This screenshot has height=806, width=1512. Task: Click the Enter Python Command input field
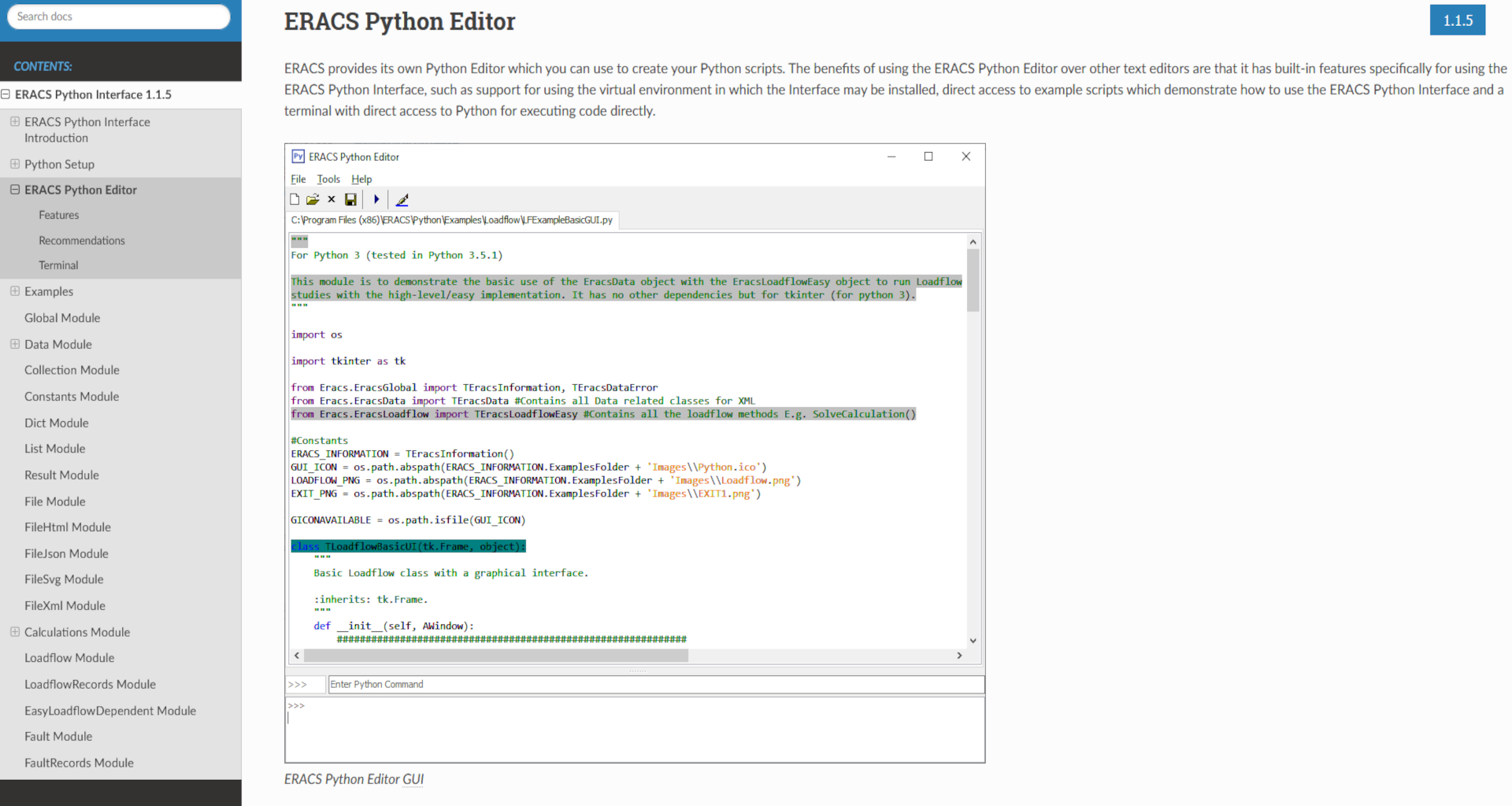(654, 684)
